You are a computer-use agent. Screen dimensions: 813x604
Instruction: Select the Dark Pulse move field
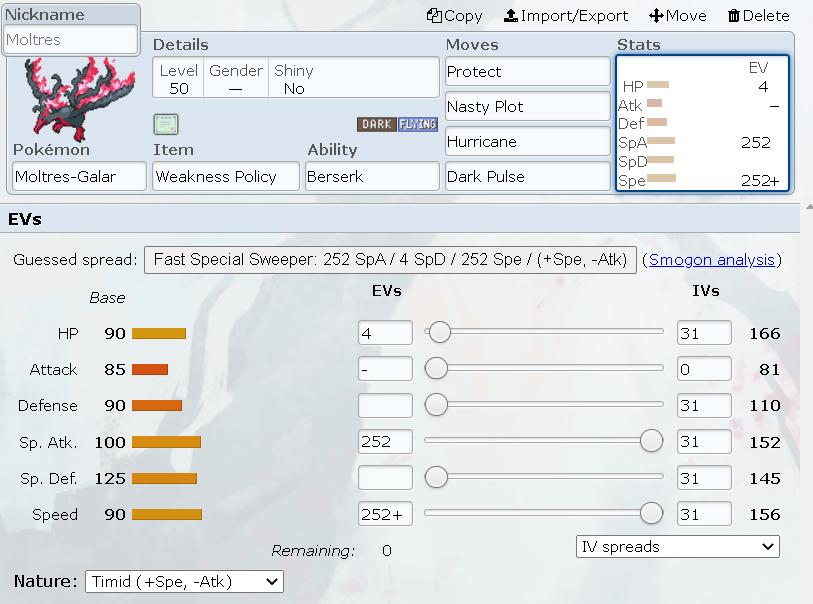click(527, 177)
